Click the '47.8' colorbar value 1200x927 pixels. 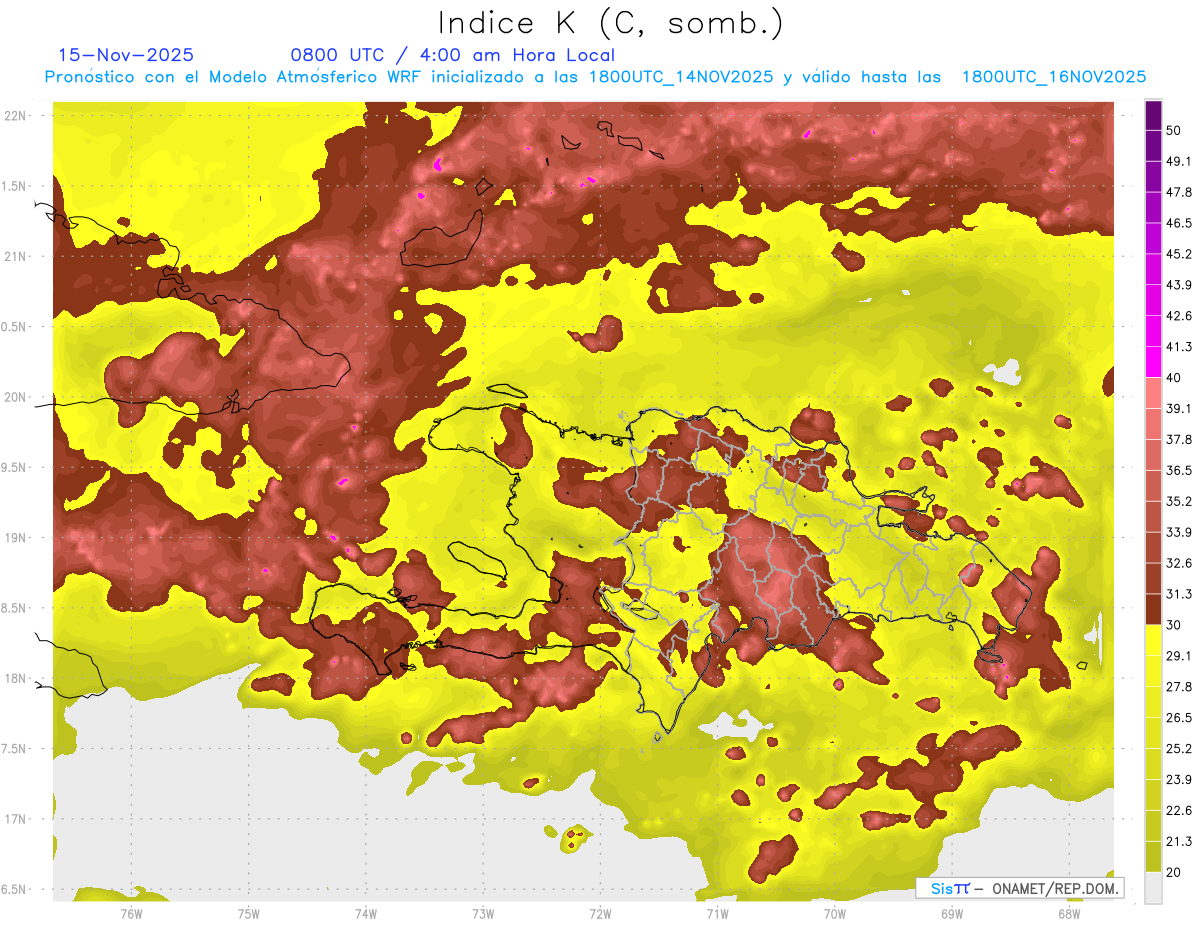1179,193
